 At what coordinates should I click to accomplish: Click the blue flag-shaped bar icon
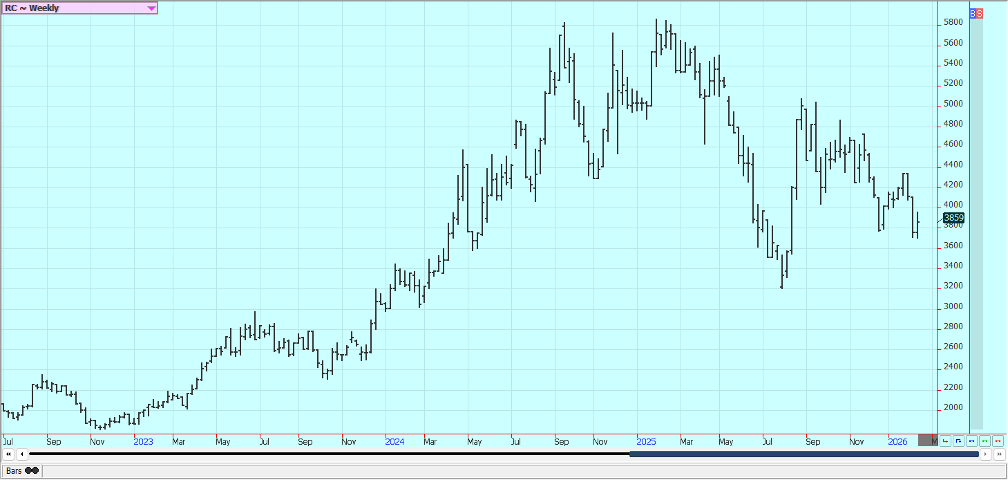coord(958,440)
